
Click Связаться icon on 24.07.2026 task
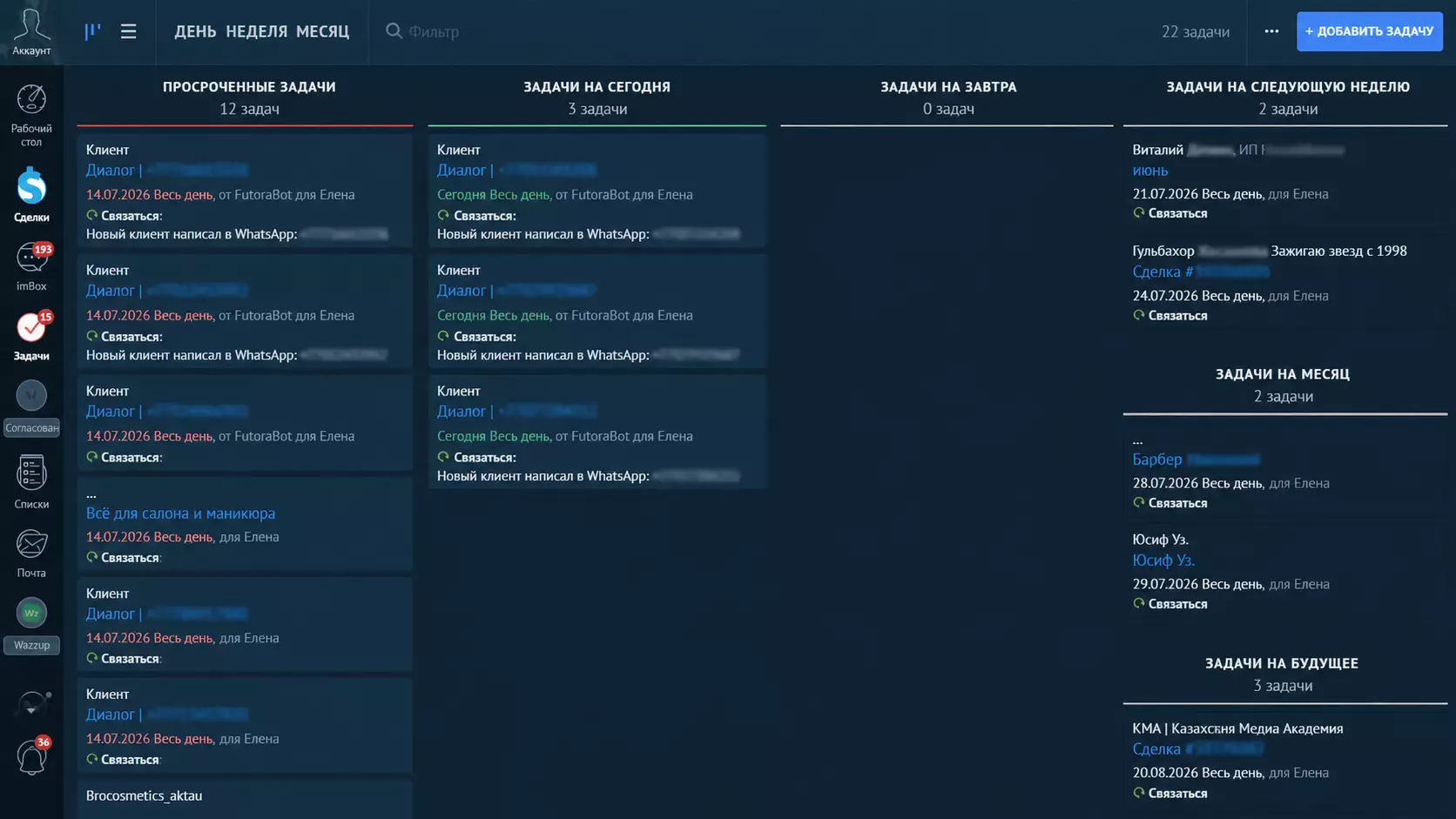(x=1138, y=315)
